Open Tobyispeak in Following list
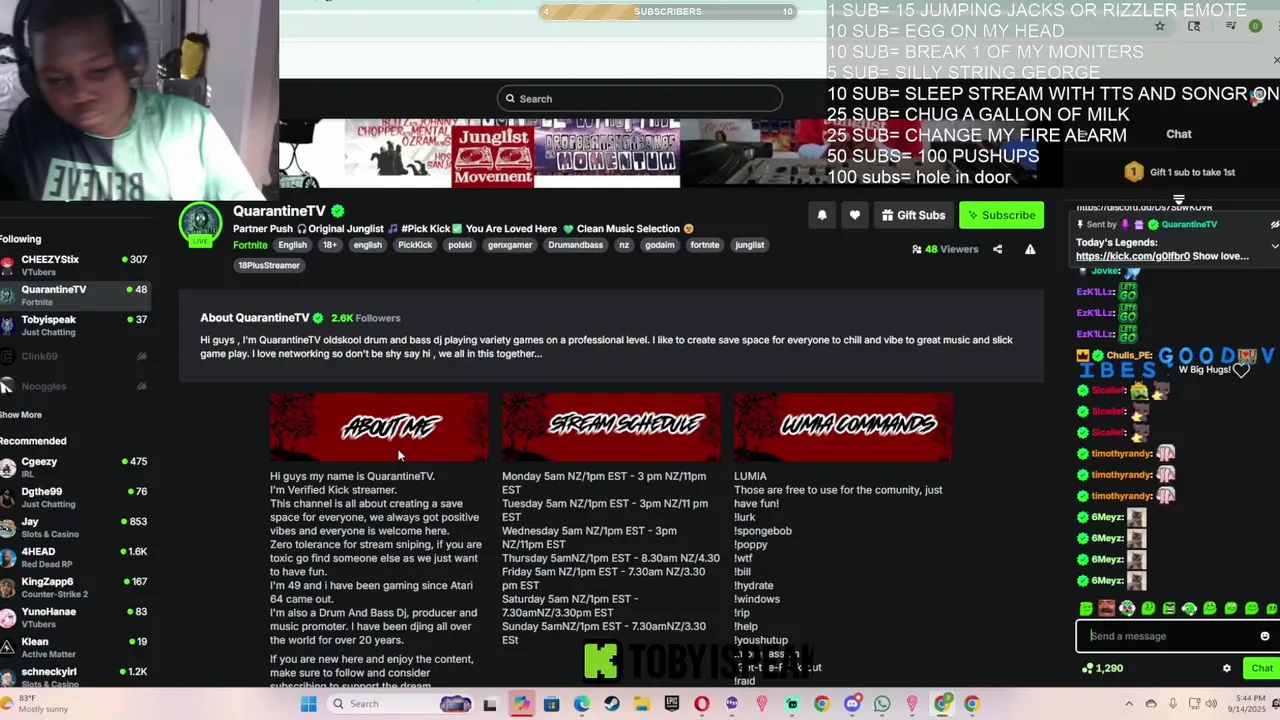Image resolution: width=1280 pixels, height=720 pixels. [x=75, y=325]
